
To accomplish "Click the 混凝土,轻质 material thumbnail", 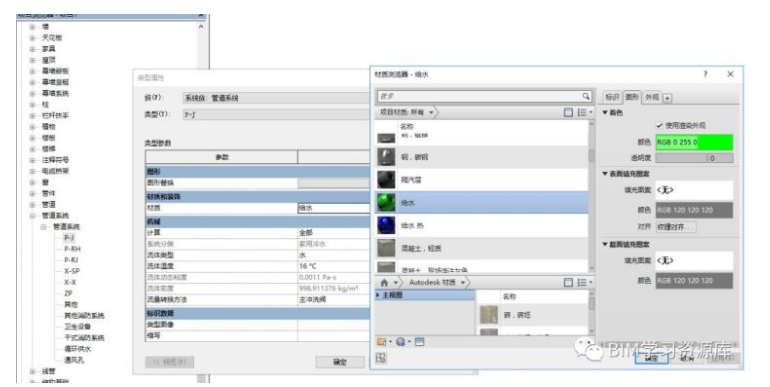I will pos(386,249).
